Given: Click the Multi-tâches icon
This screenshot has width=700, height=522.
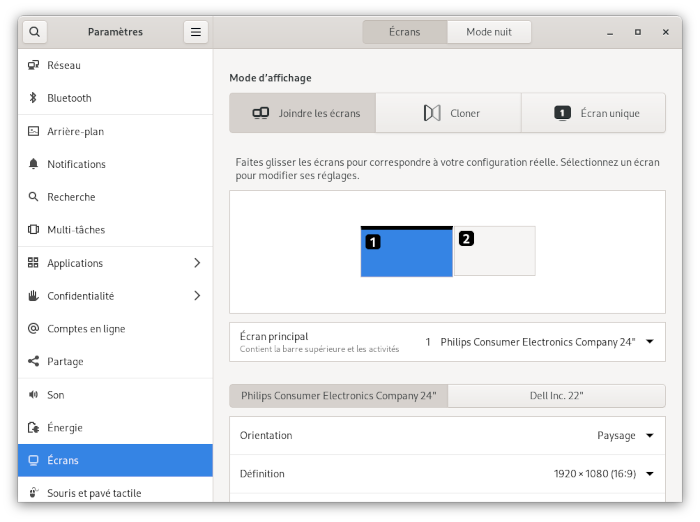Looking at the screenshot, I should pyautogui.click(x=33, y=230).
